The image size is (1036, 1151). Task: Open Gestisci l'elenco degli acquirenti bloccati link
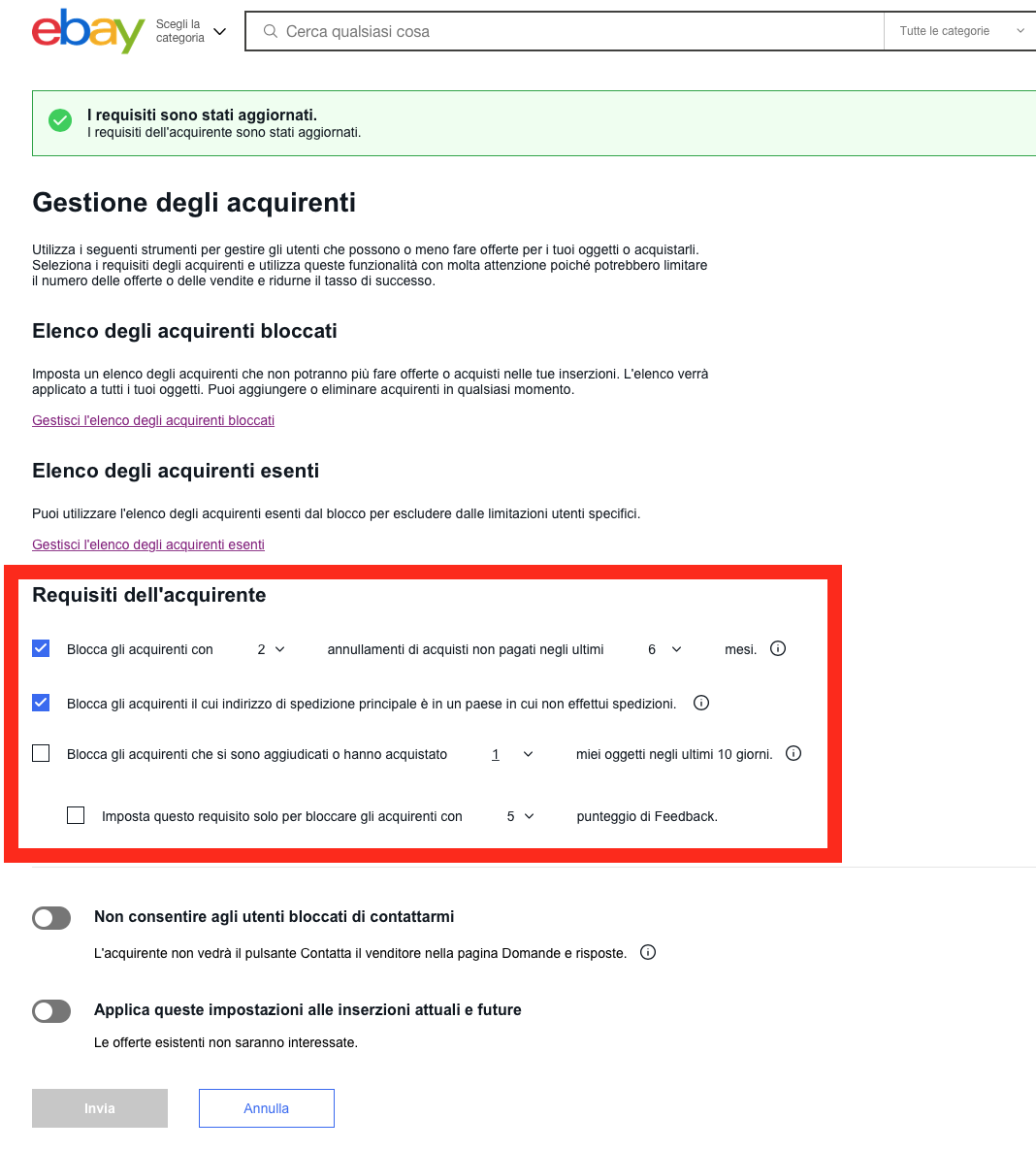(x=153, y=420)
